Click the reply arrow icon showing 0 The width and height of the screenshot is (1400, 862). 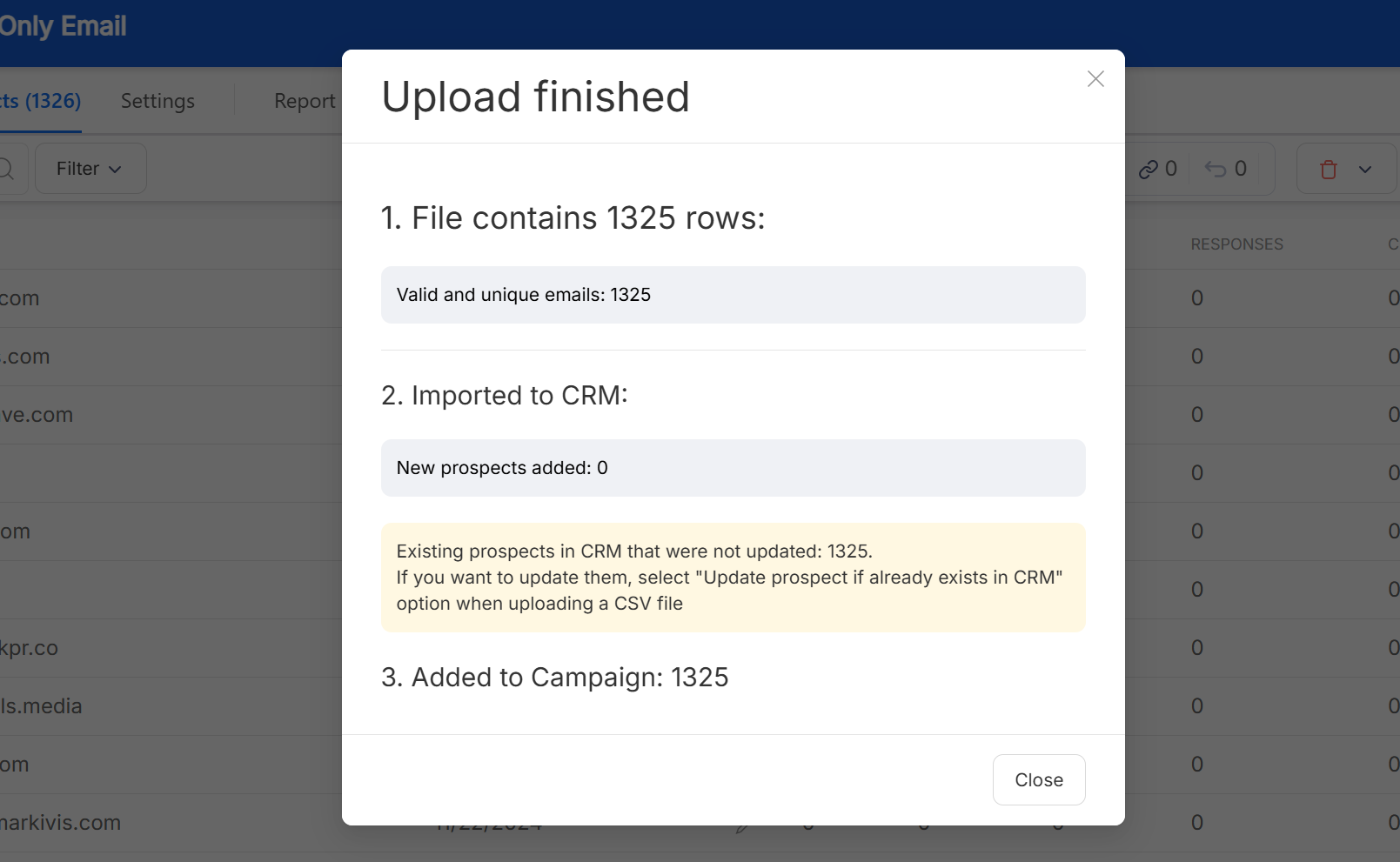pyautogui.click(x=1225, y=169)
